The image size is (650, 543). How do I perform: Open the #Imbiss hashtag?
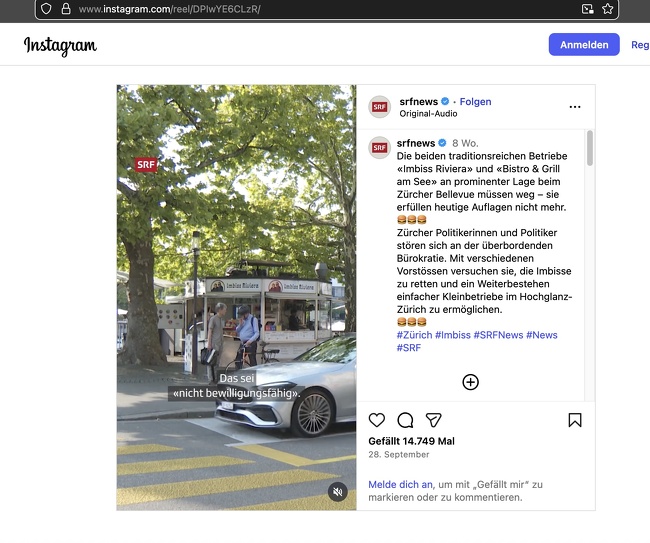[x=452, y=335]
